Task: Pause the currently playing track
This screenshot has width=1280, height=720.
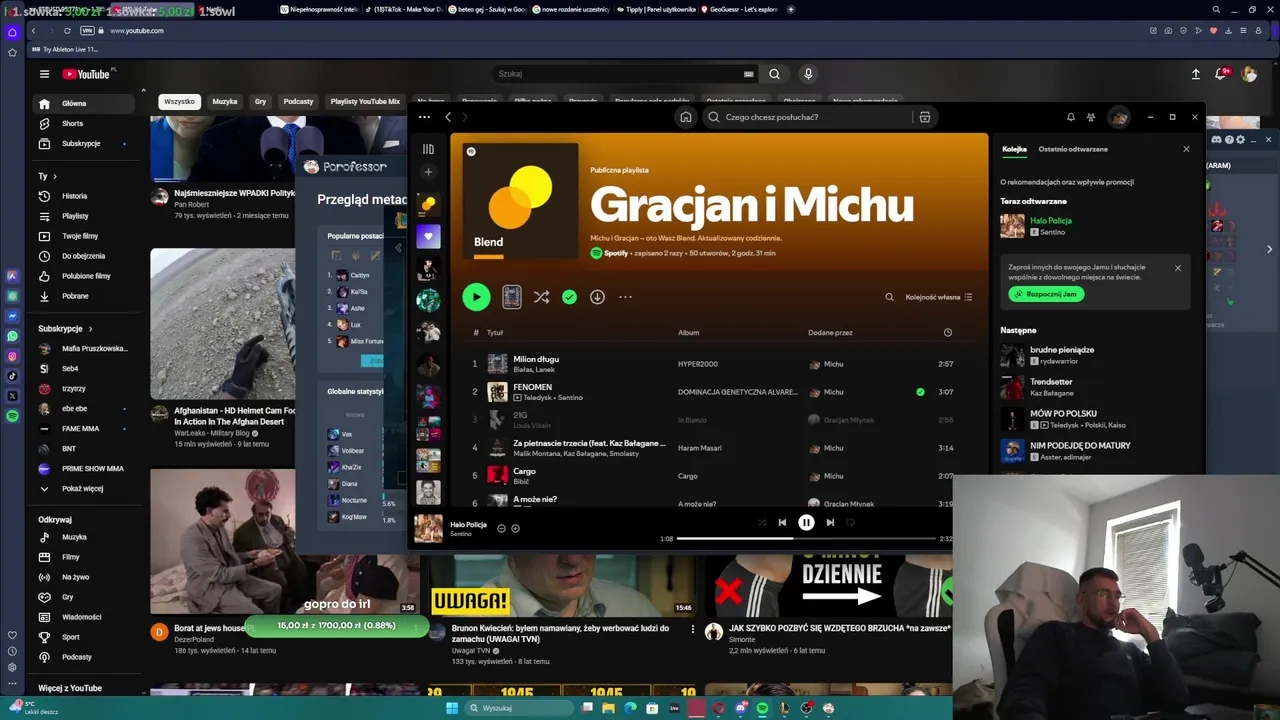Action: (806, 522)
